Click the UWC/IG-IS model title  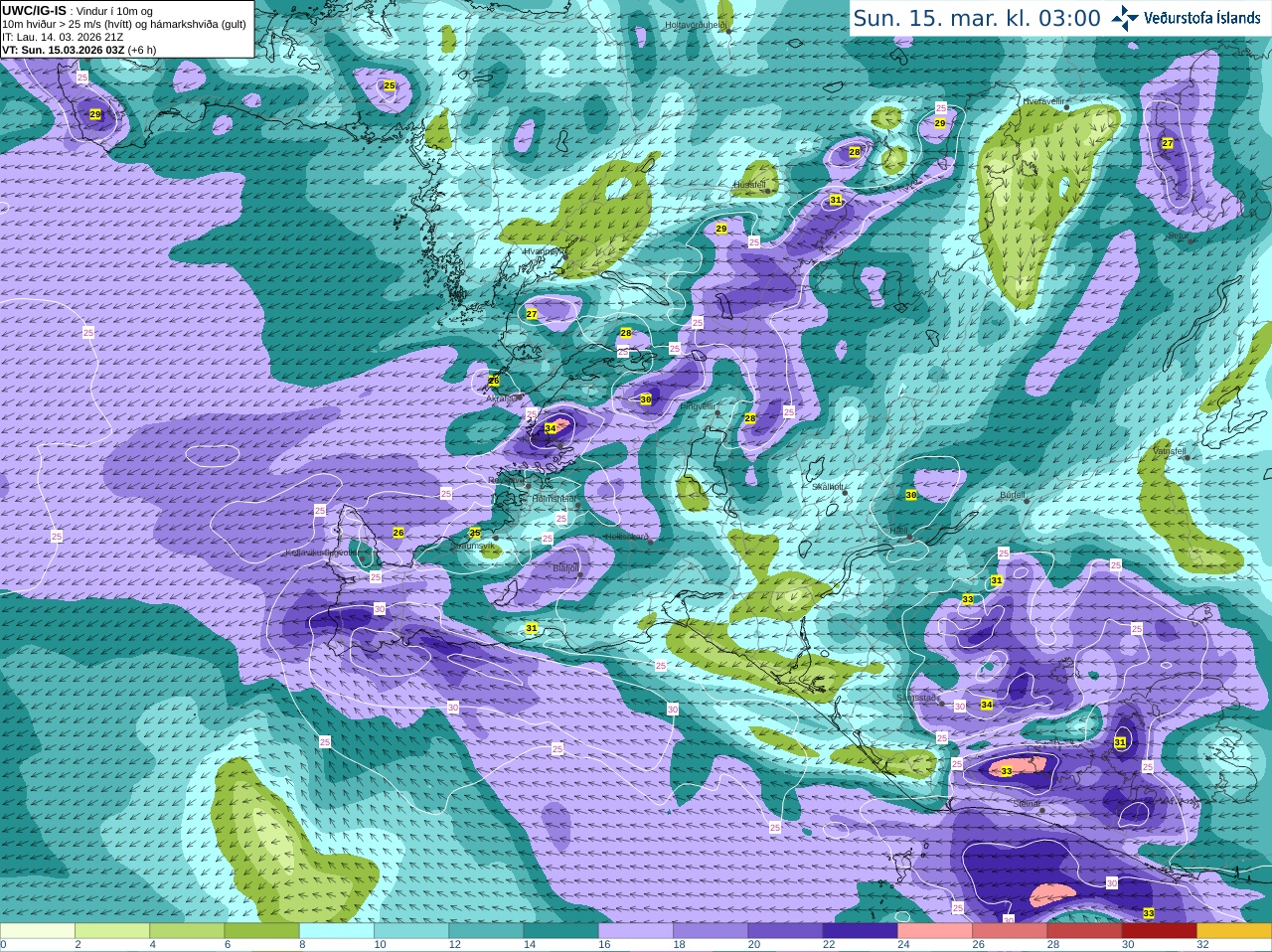click(34, 10)
